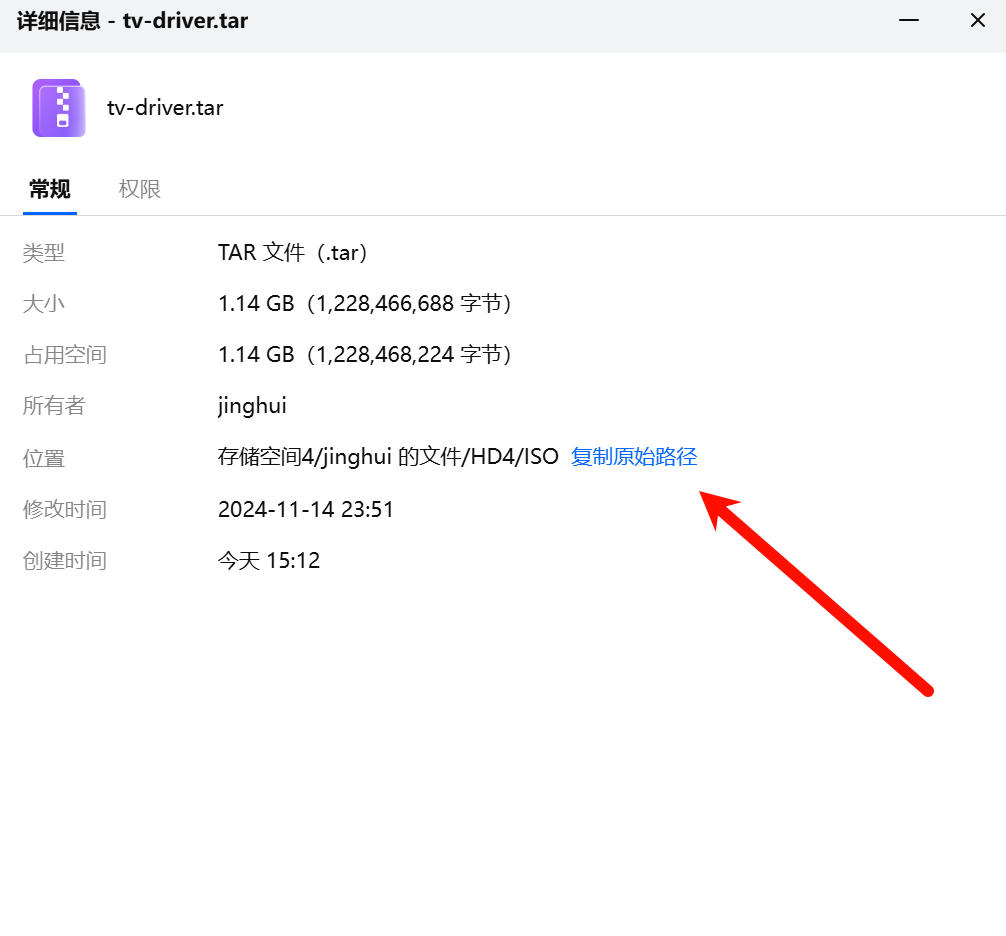
Task: Select the 1,228,468,224 字节 disk usage value
Action: [412, 355]
